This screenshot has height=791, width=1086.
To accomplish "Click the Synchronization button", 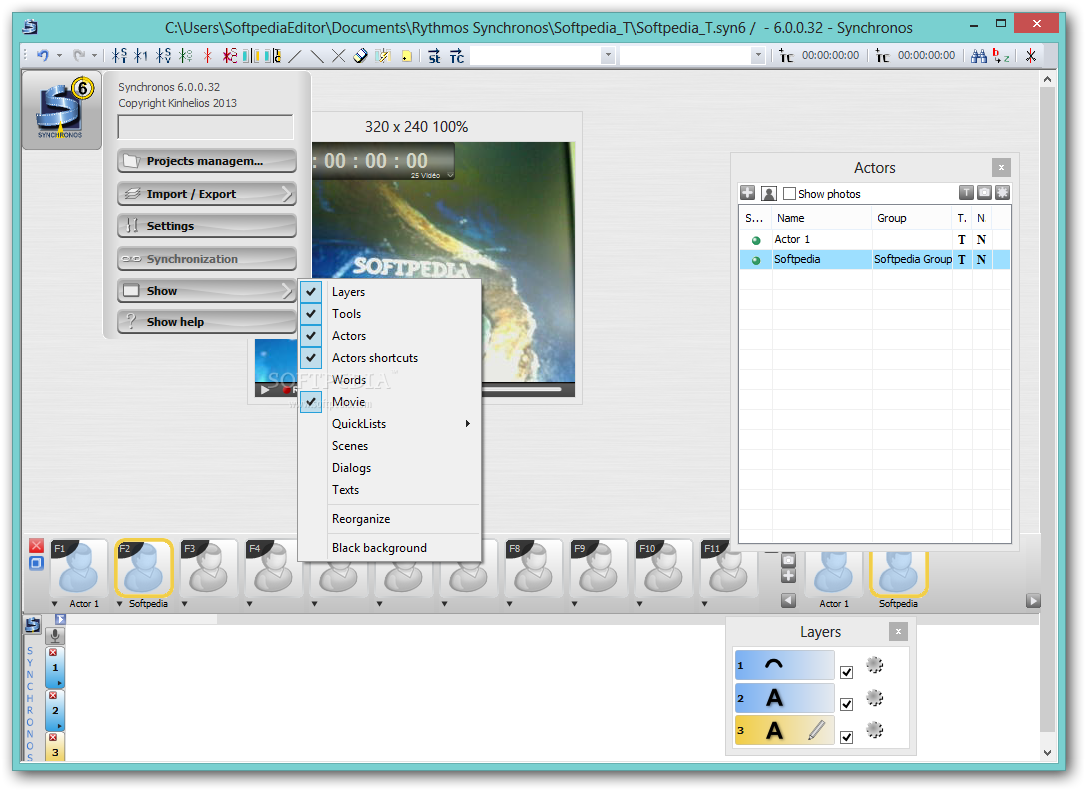I will tap(206, 258).
